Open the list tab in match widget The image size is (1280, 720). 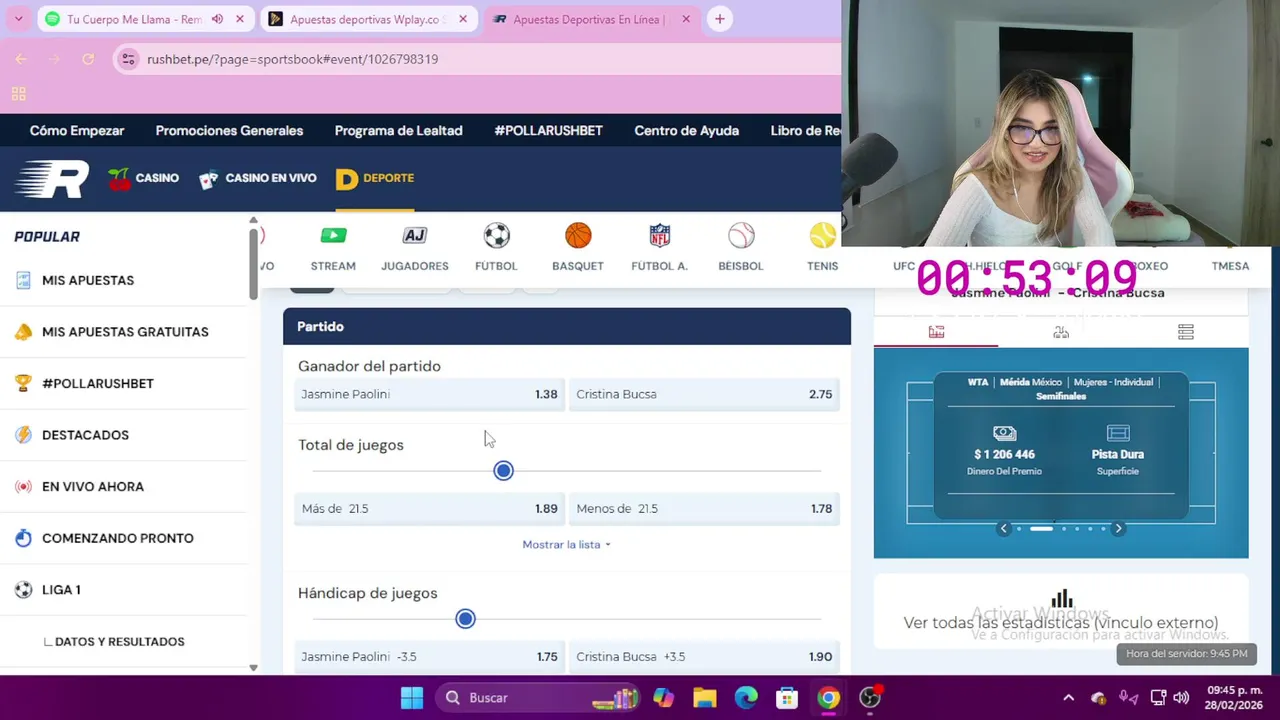point(1186,332)
